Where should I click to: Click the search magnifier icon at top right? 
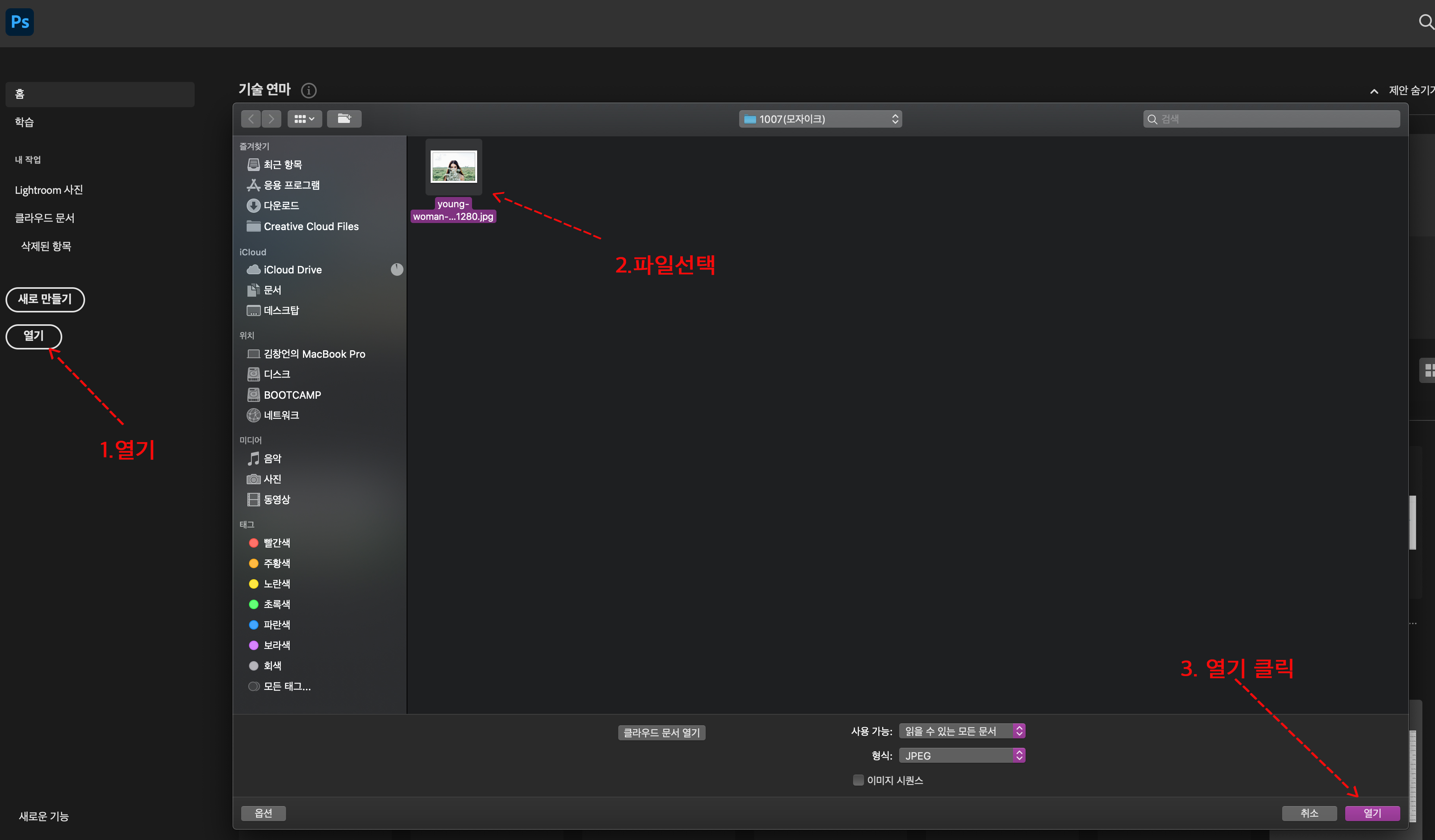coord(1425,22)
